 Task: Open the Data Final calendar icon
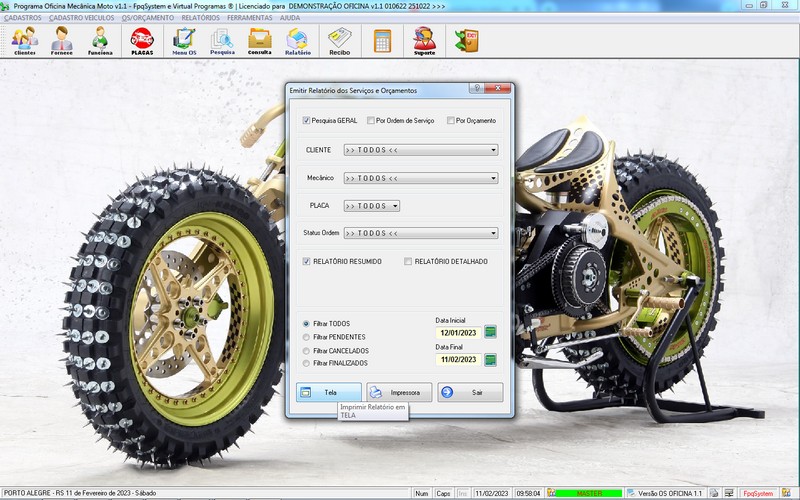pyautogui.click(x=490, y=360)
